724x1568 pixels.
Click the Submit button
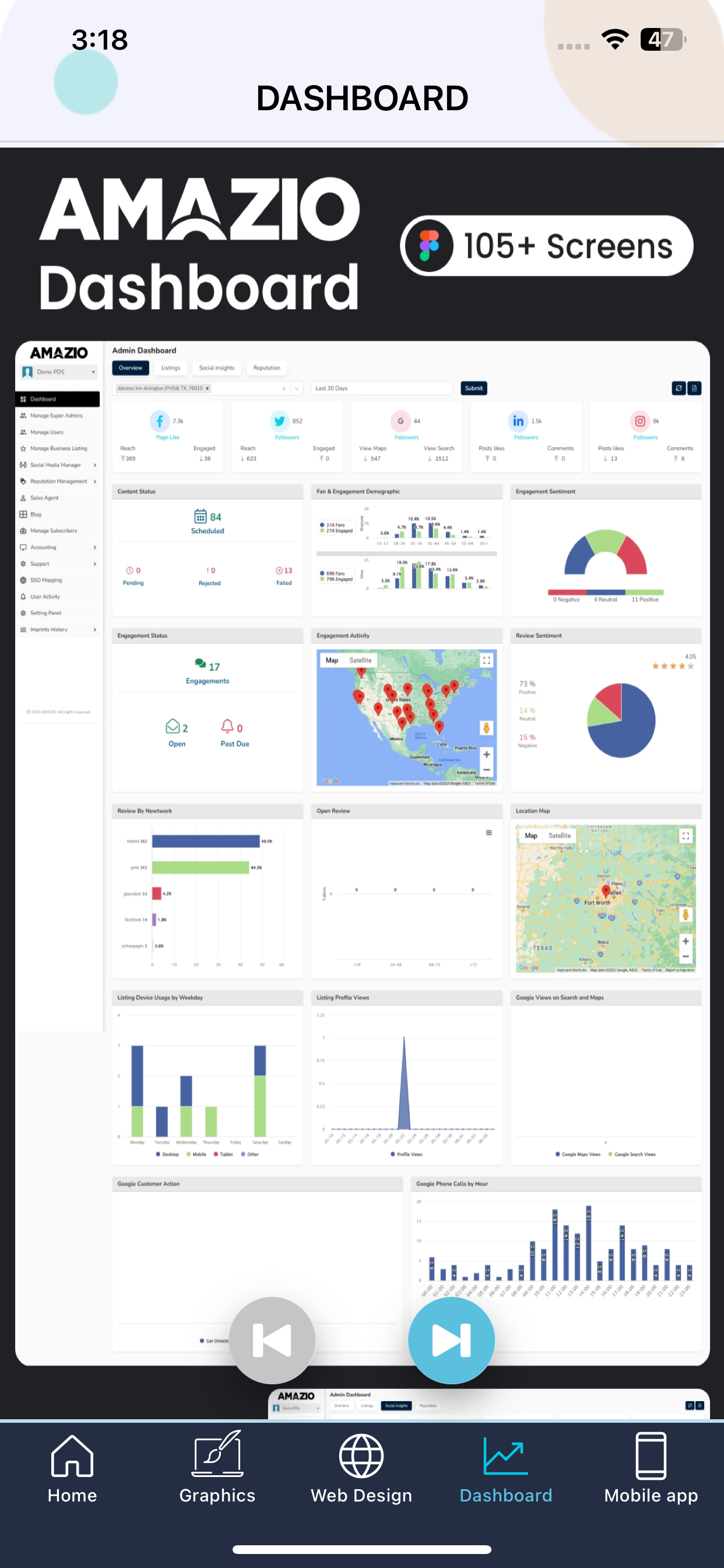pyautogui.click(x=473, y=388)
